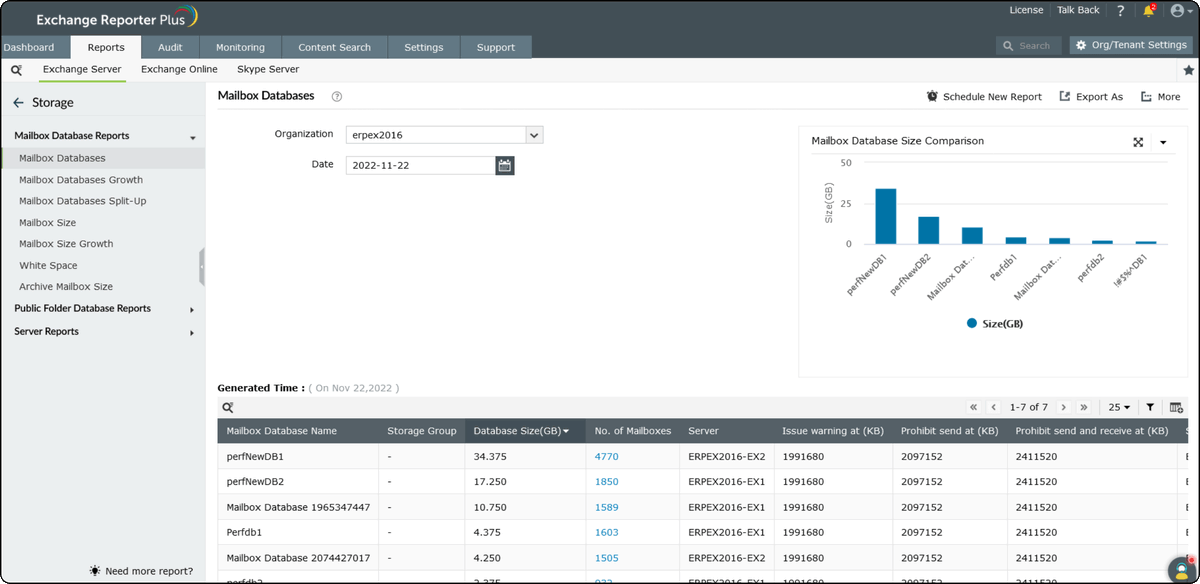
Task: Open the filter icon in the table toolbar
Action: 1148,407
